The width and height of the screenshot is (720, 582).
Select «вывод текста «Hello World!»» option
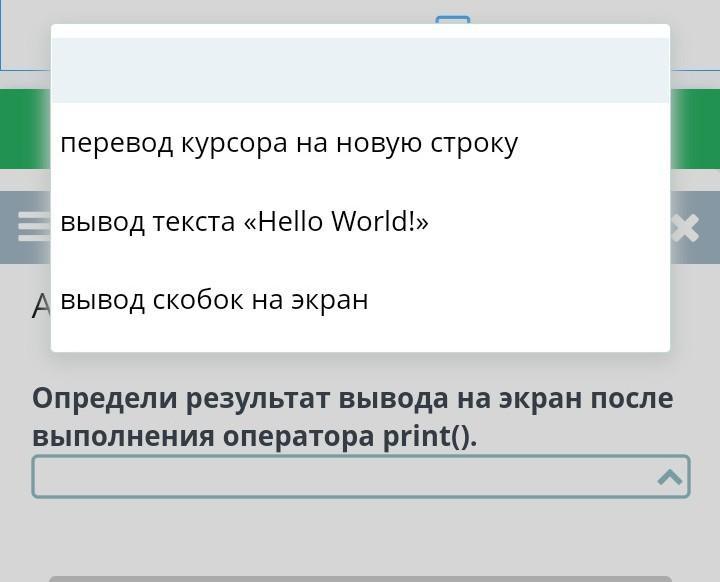tap(244, 221)
